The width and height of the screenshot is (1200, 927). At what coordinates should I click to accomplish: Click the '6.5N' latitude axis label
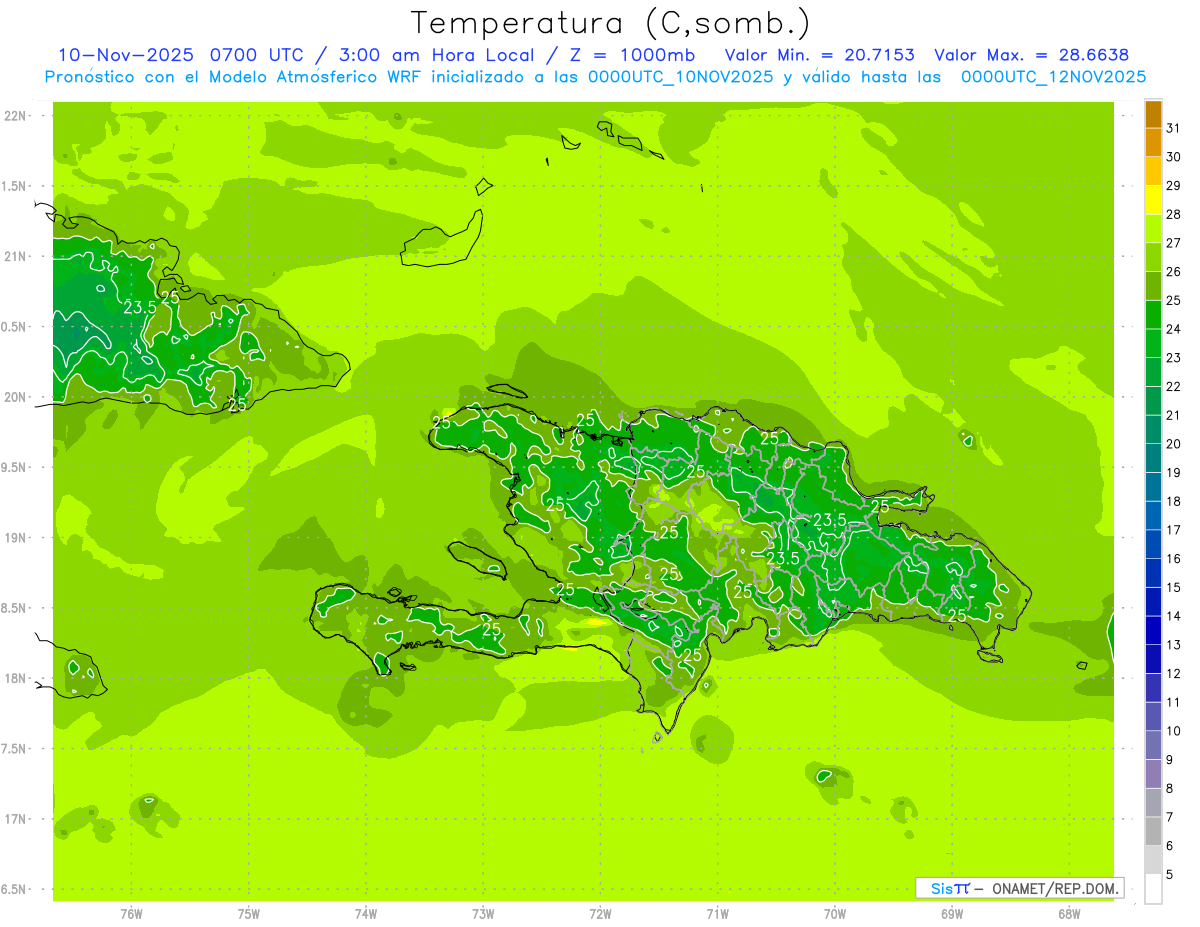[x=15, y=889]
